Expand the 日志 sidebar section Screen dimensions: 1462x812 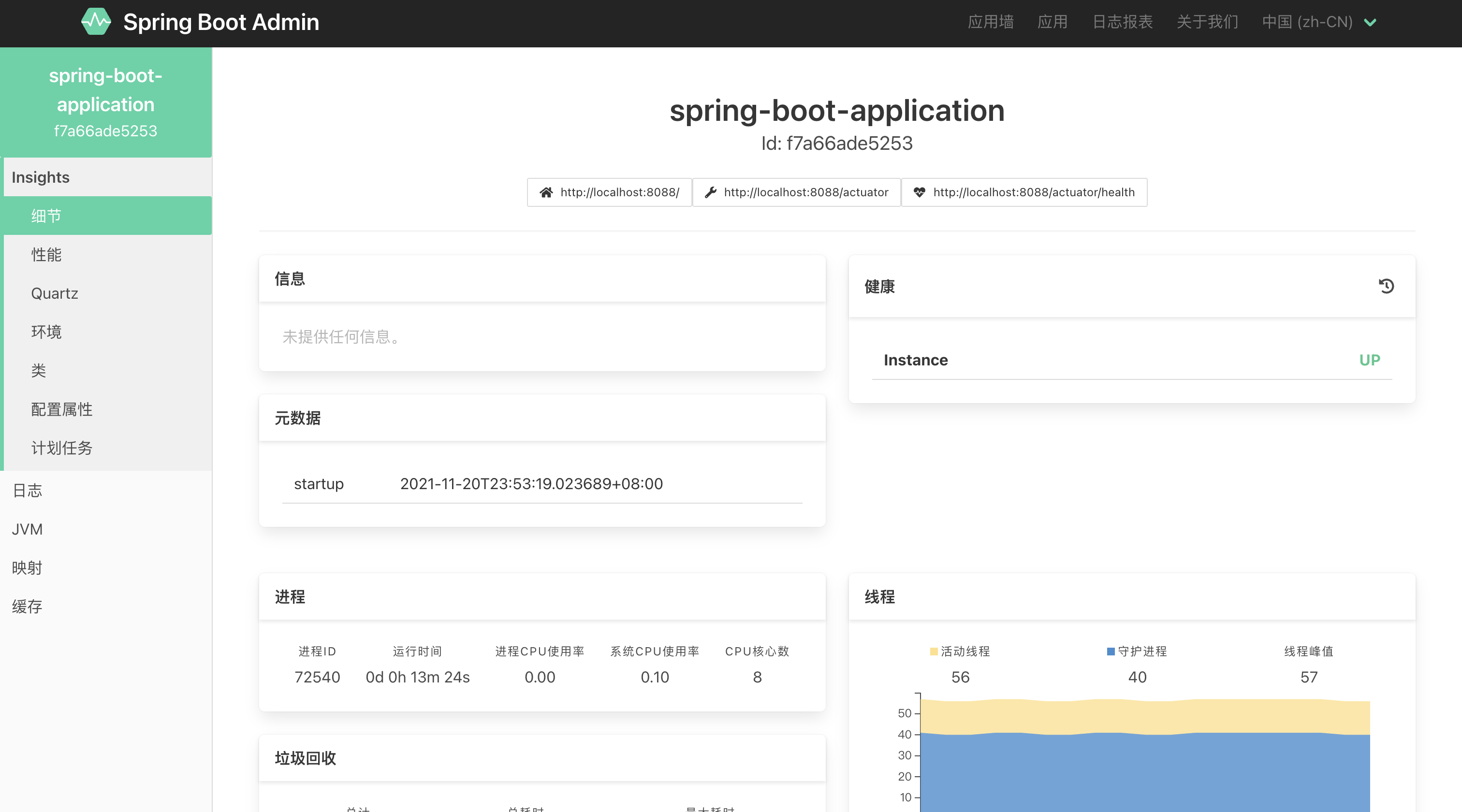tap(27, 490)
